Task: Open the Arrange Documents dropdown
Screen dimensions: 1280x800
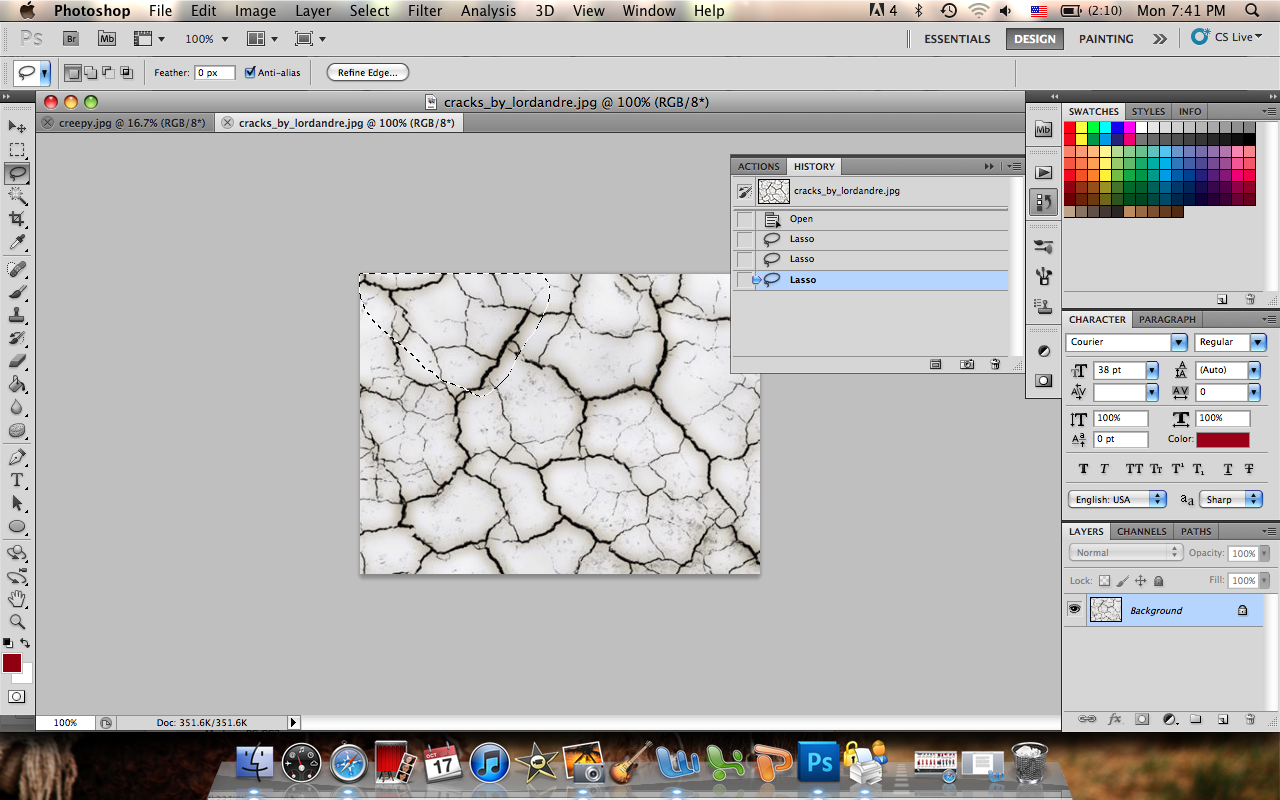Action: click(261, 39)
